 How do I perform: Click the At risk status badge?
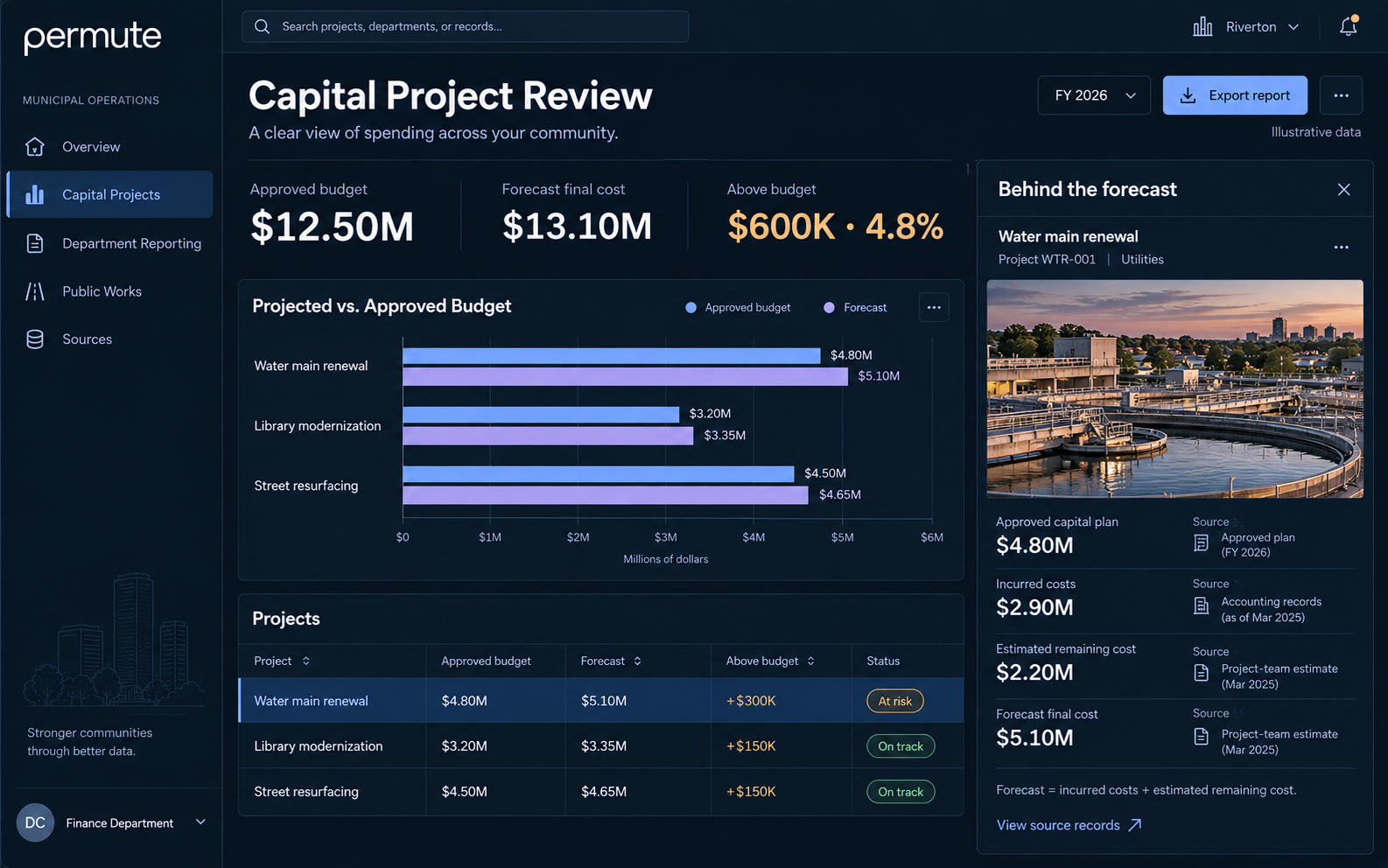pos(894,701)
